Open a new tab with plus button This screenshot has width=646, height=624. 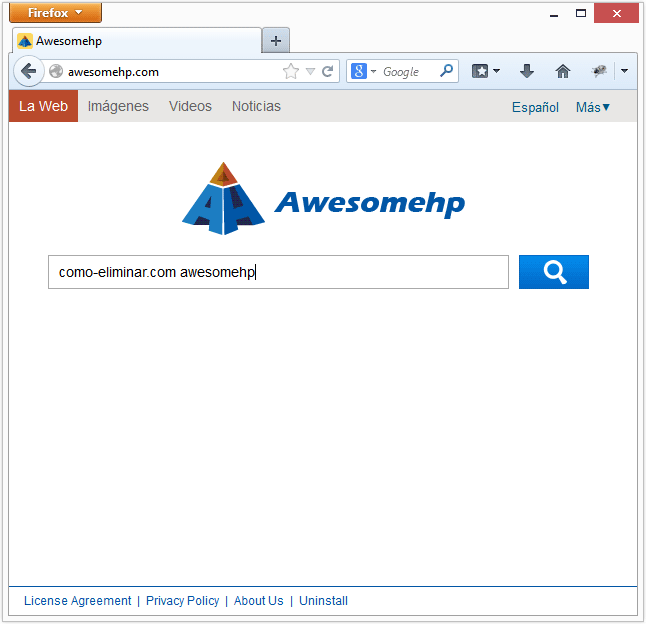tap(276, 41)
